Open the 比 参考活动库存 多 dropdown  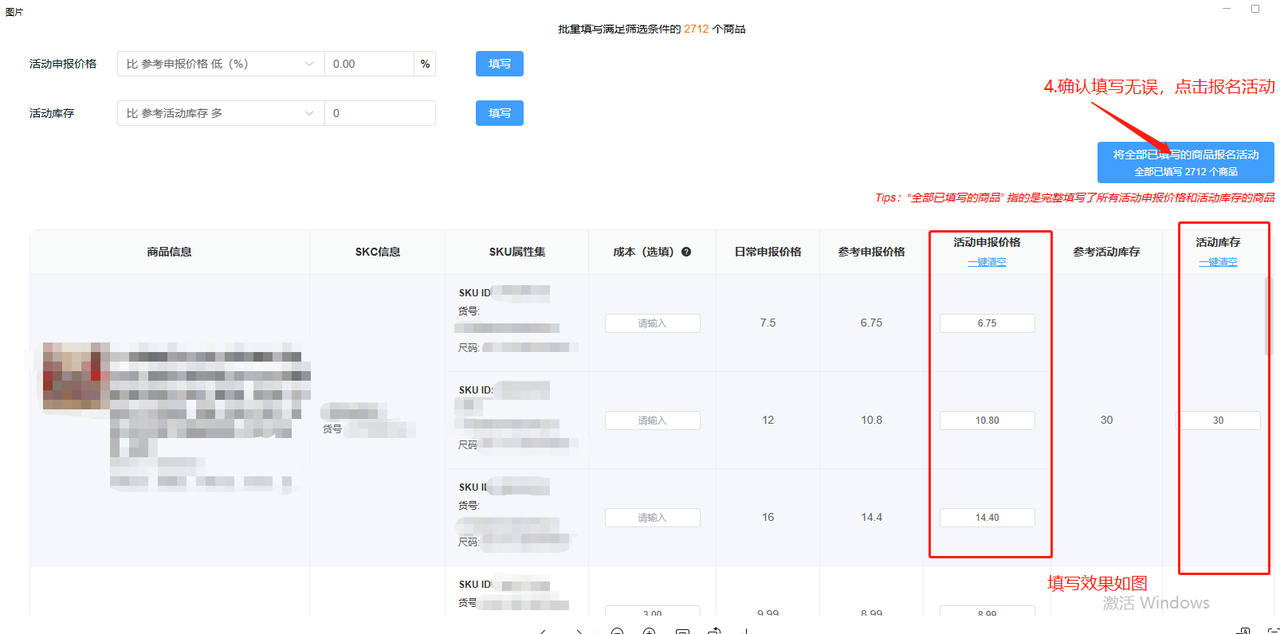click(220, 112)
